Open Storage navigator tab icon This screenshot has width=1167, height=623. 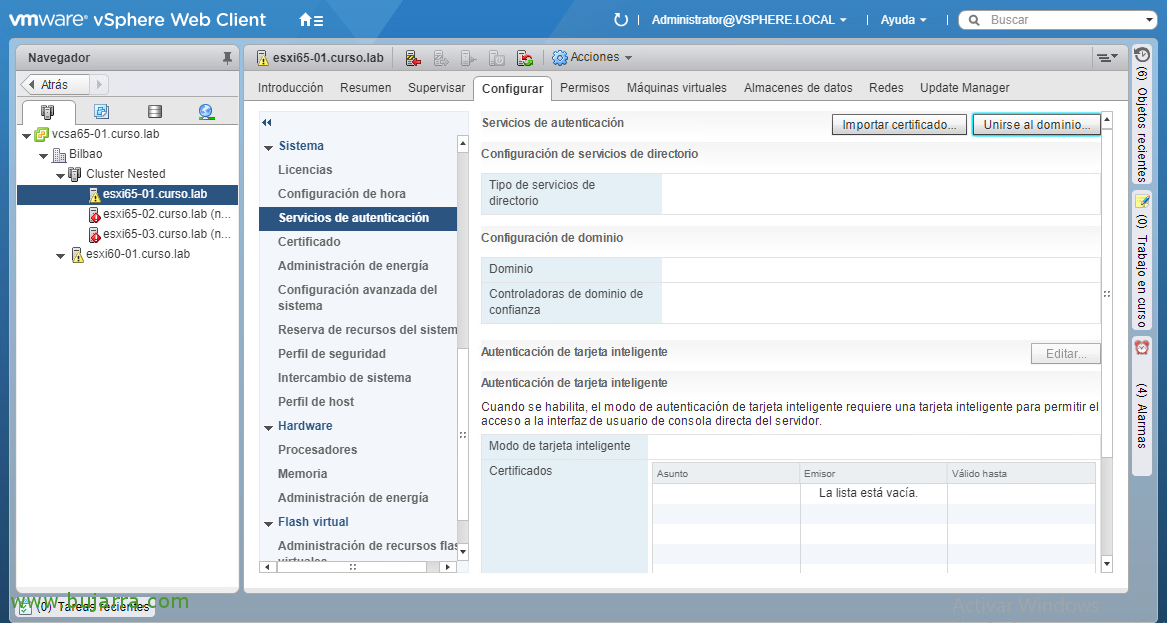[x=155, y=112]
